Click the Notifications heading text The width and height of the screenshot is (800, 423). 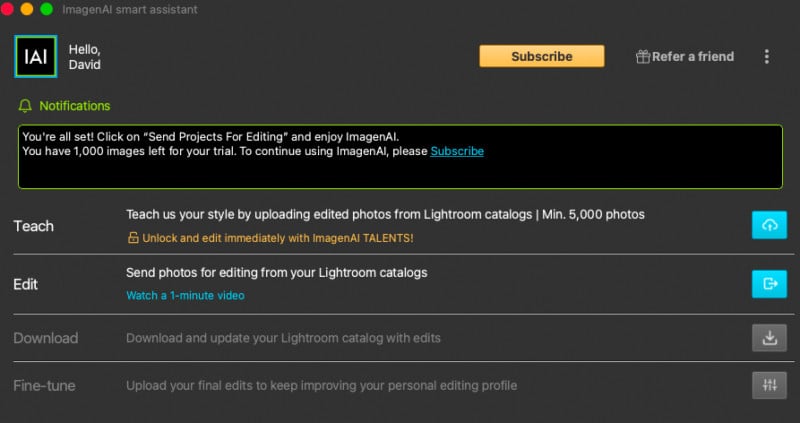tap(74, 106)
